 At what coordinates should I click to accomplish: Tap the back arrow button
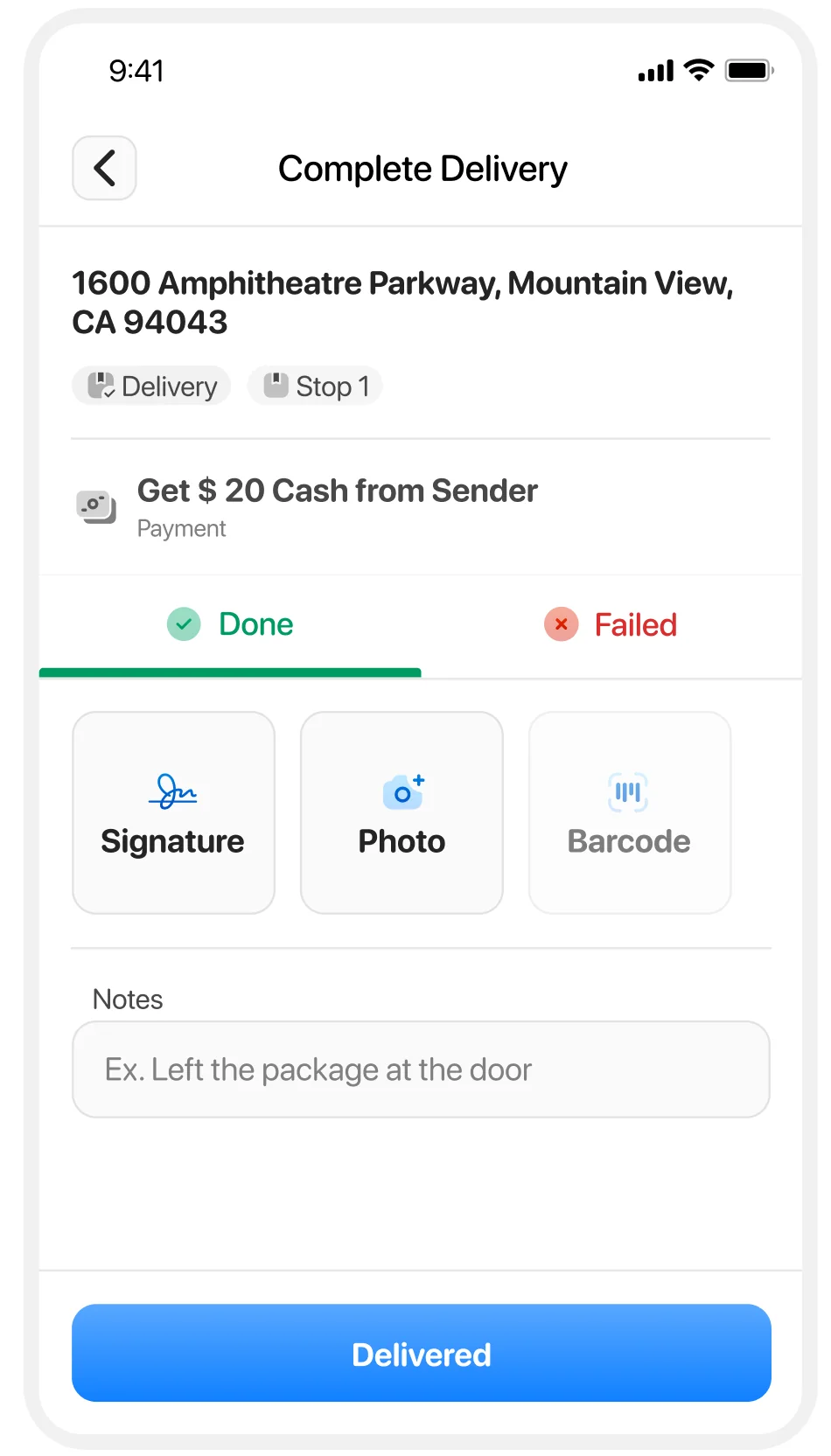[x=104, y=168]
